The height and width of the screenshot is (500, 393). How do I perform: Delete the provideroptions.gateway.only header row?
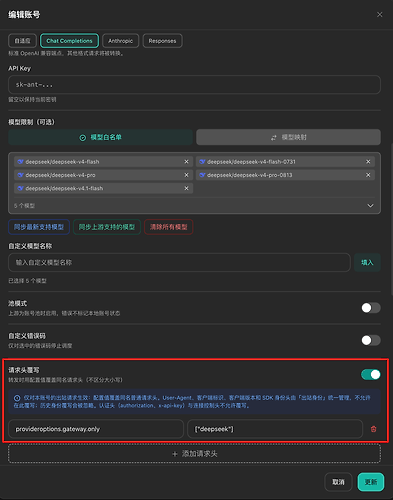pos(373,429)
